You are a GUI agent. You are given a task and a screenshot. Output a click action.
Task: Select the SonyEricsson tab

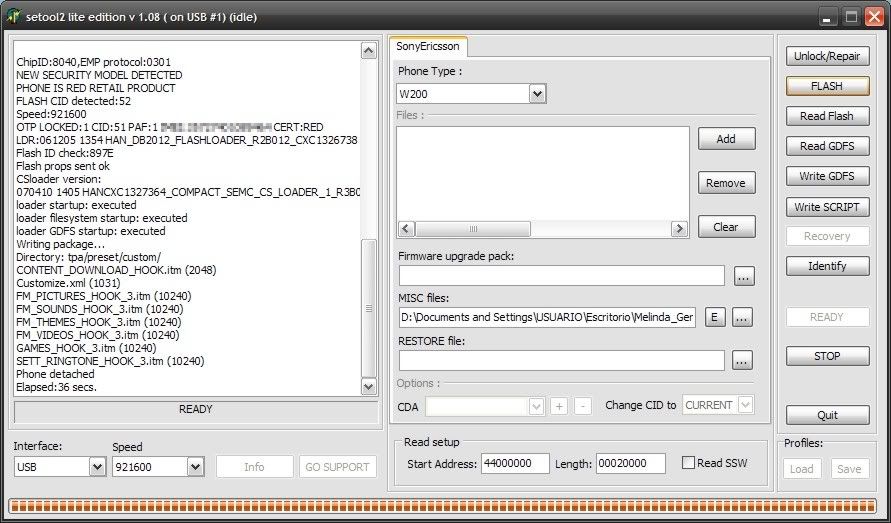pos(428,47)
